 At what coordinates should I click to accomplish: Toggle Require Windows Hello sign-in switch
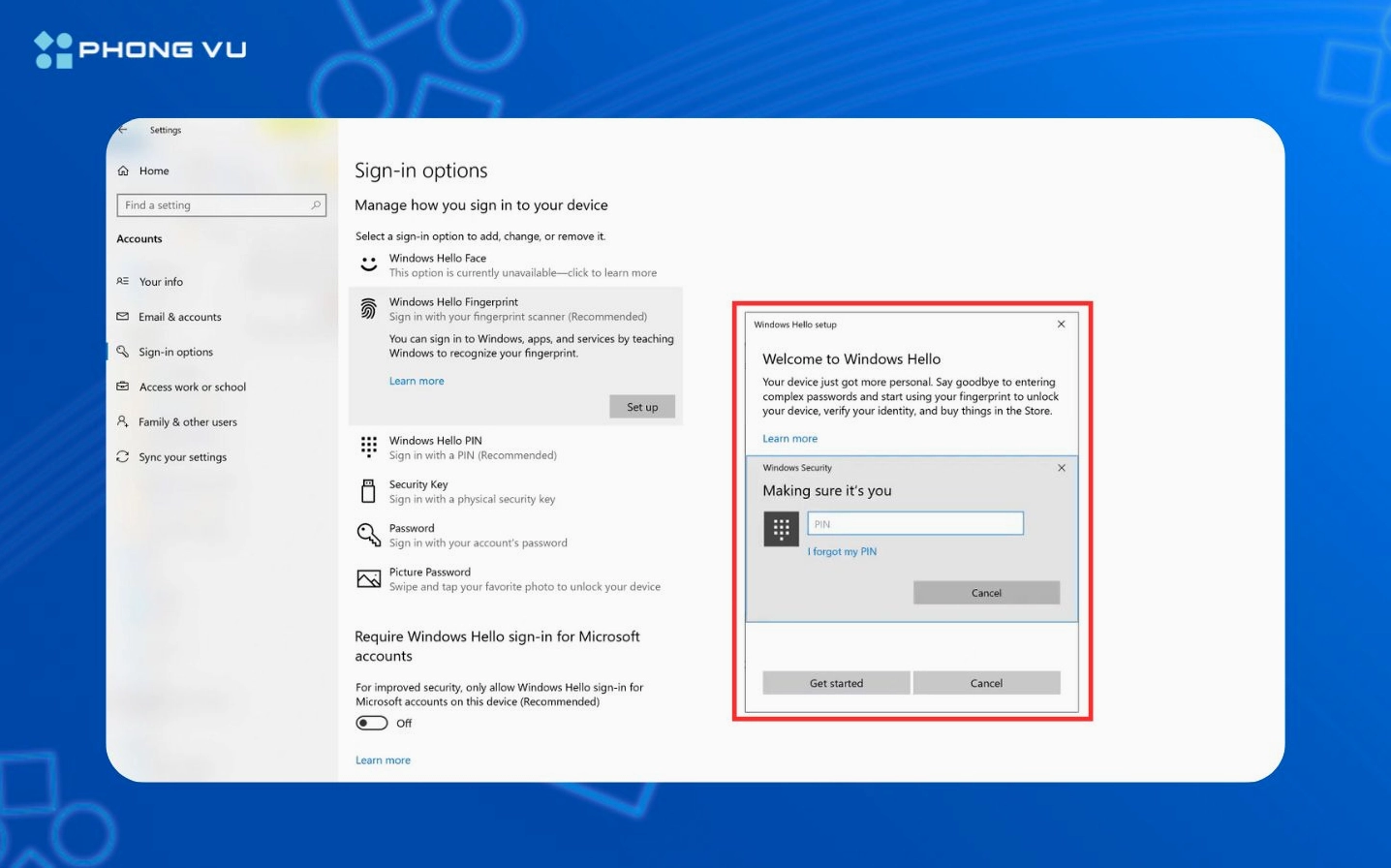372,723
